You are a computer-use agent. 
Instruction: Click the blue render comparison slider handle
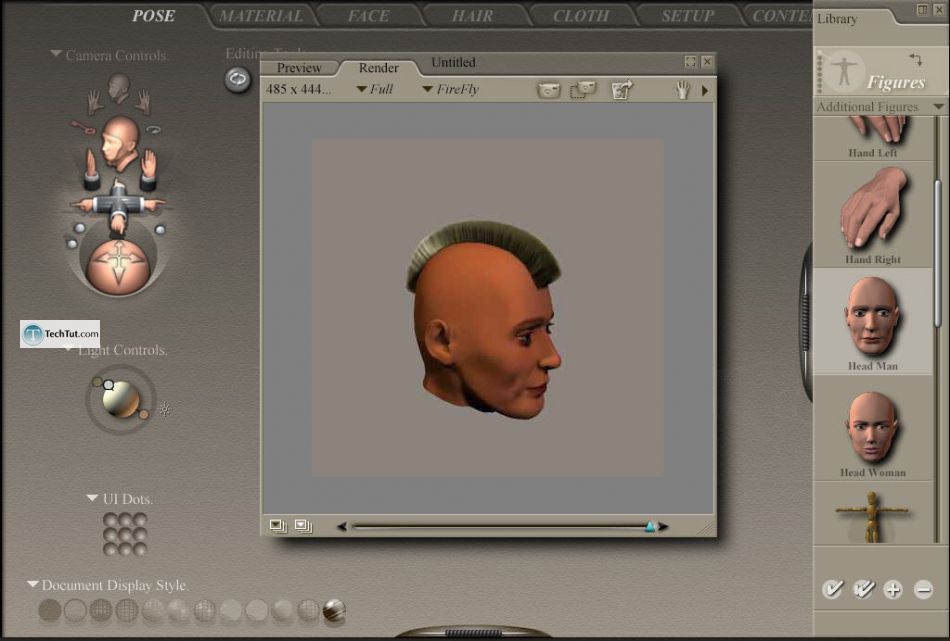[x=649, y=526]
